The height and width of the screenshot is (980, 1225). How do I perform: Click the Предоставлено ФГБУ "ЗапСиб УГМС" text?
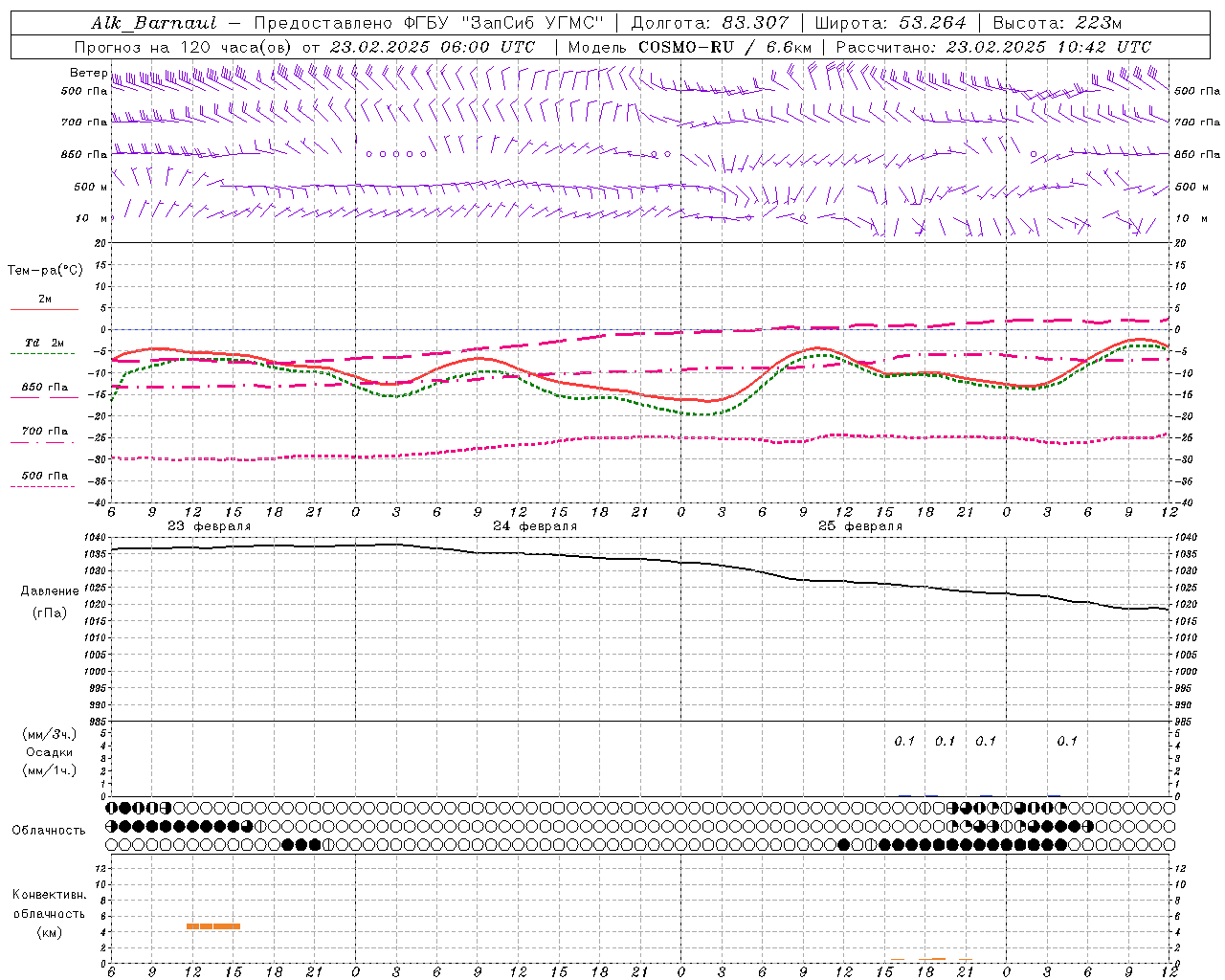click(x=429, y=23)
